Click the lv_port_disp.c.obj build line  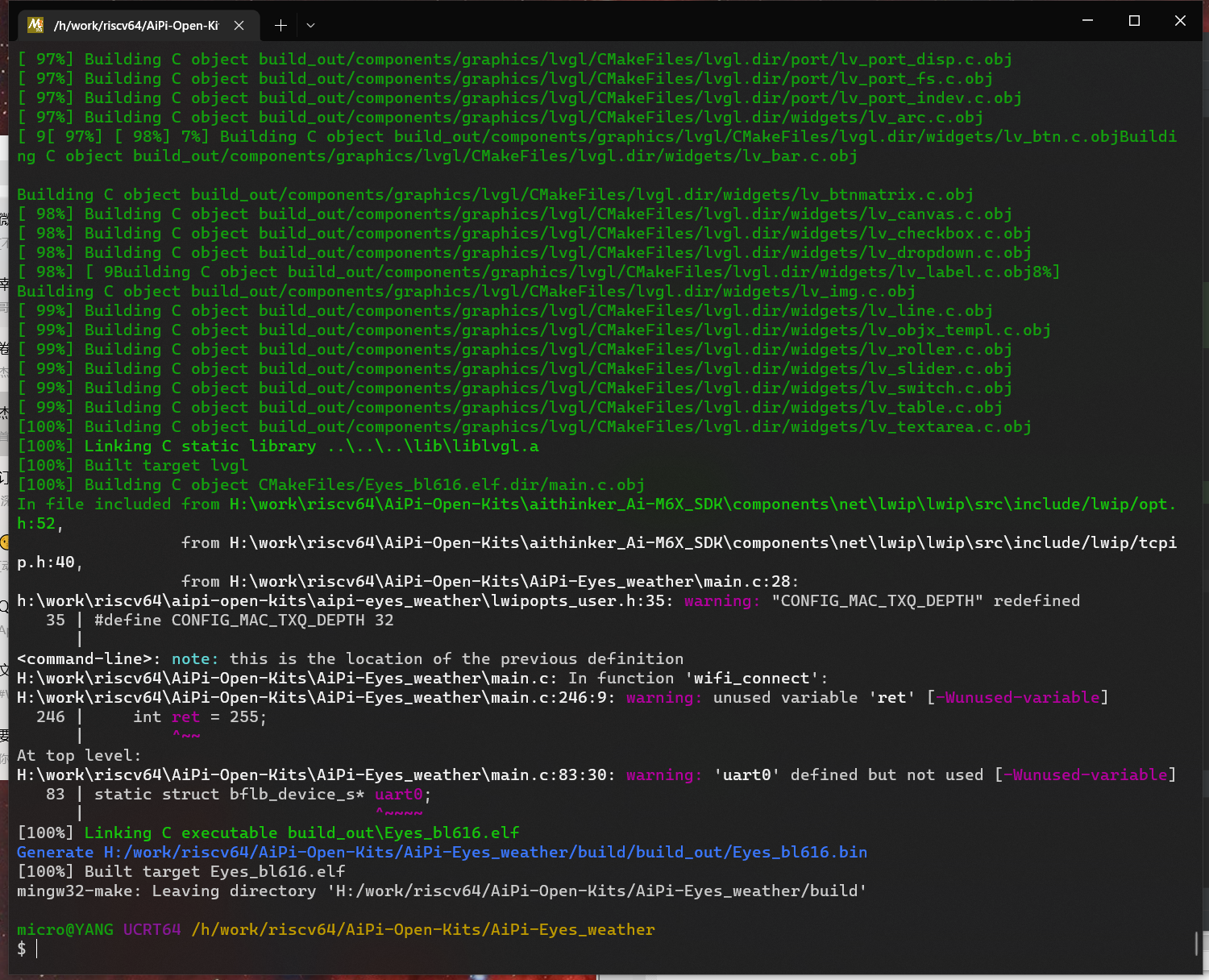tap(514, 59)
